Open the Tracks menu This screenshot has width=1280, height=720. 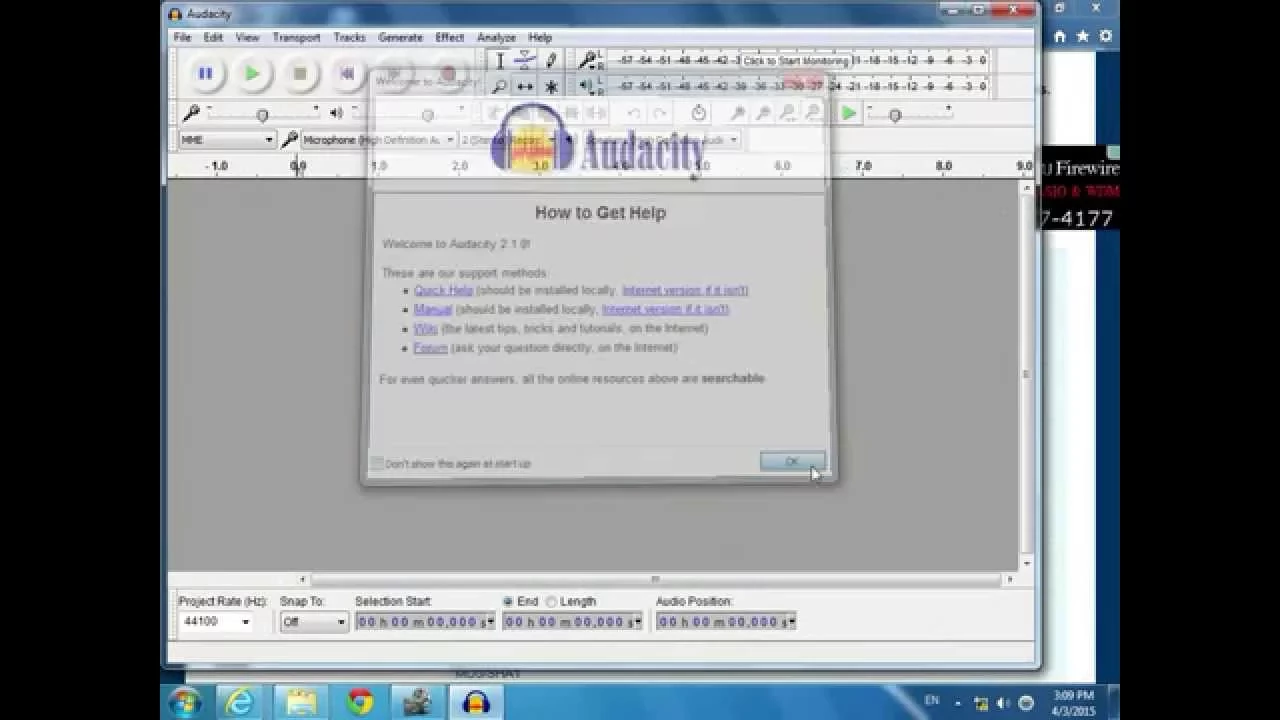click(x=349, y=37)
